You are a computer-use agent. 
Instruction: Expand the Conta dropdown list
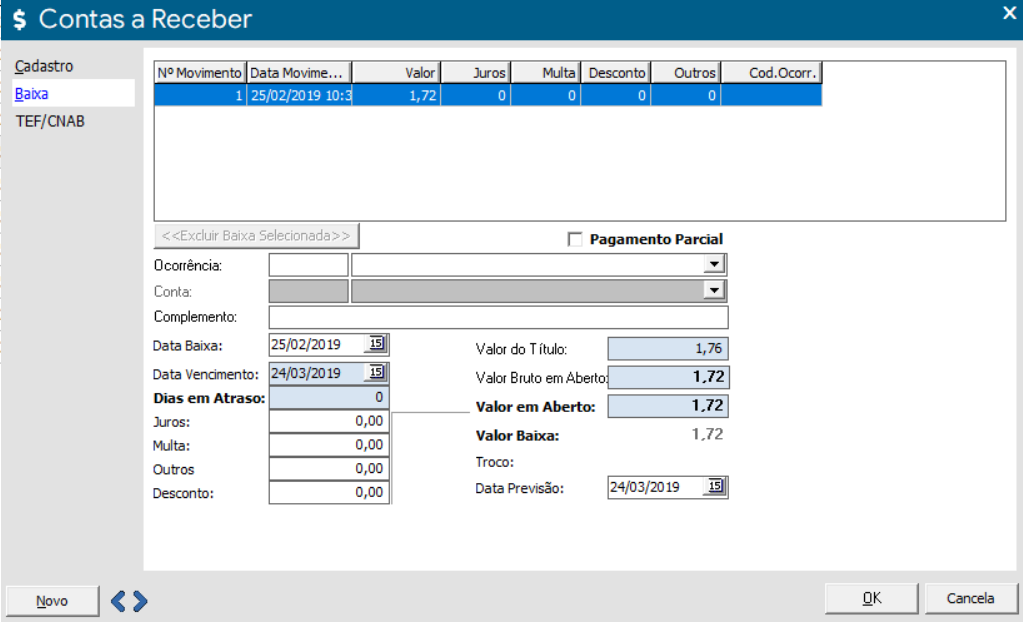[x=713, y=290]
